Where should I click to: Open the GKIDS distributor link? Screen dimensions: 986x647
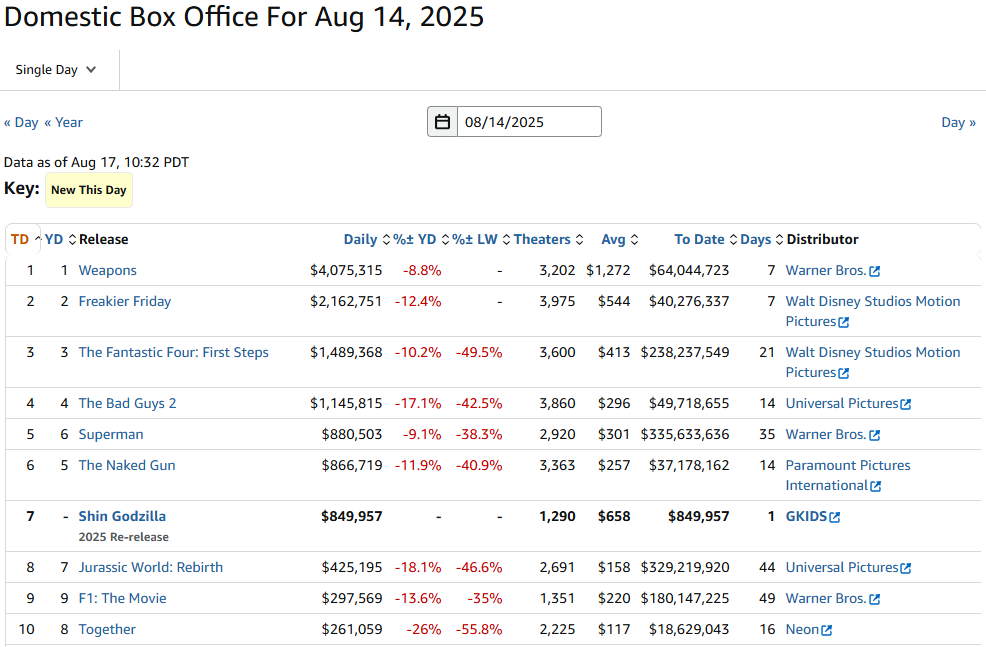[x=806, y=516]
